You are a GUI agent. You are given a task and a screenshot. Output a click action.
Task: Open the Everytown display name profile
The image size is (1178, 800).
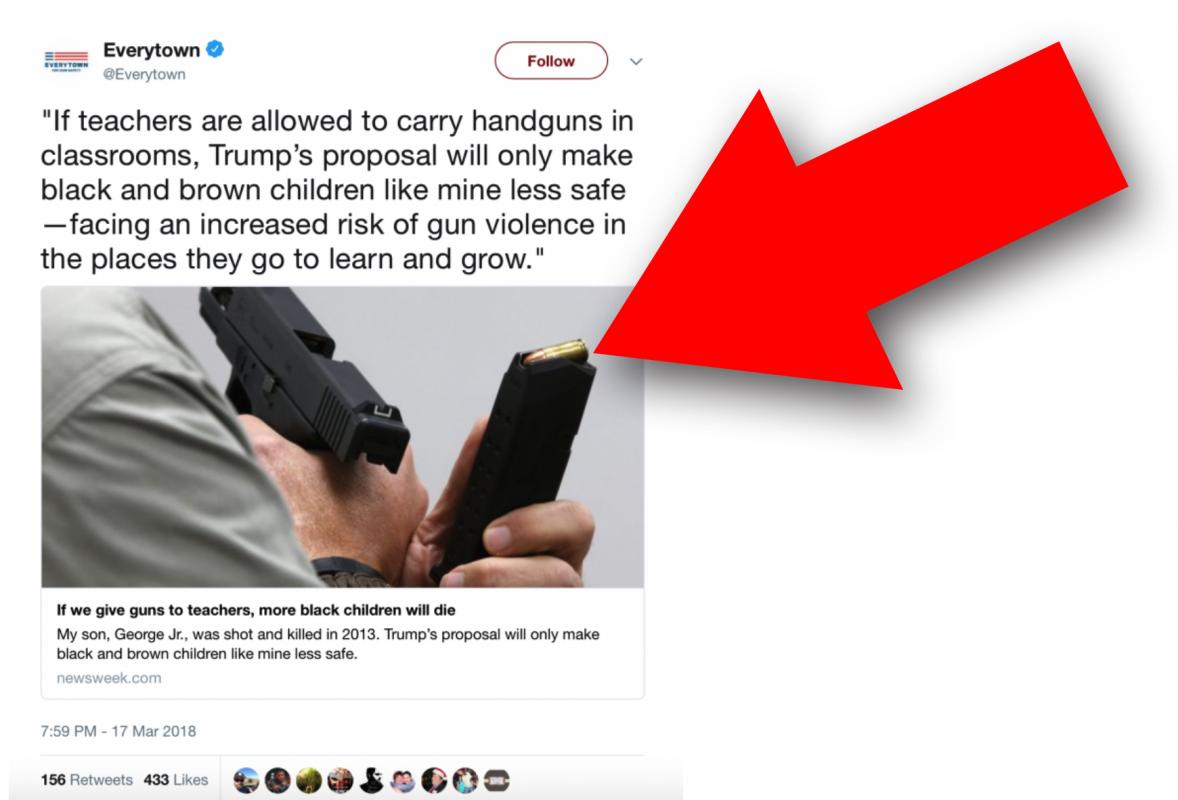point(151,50)
